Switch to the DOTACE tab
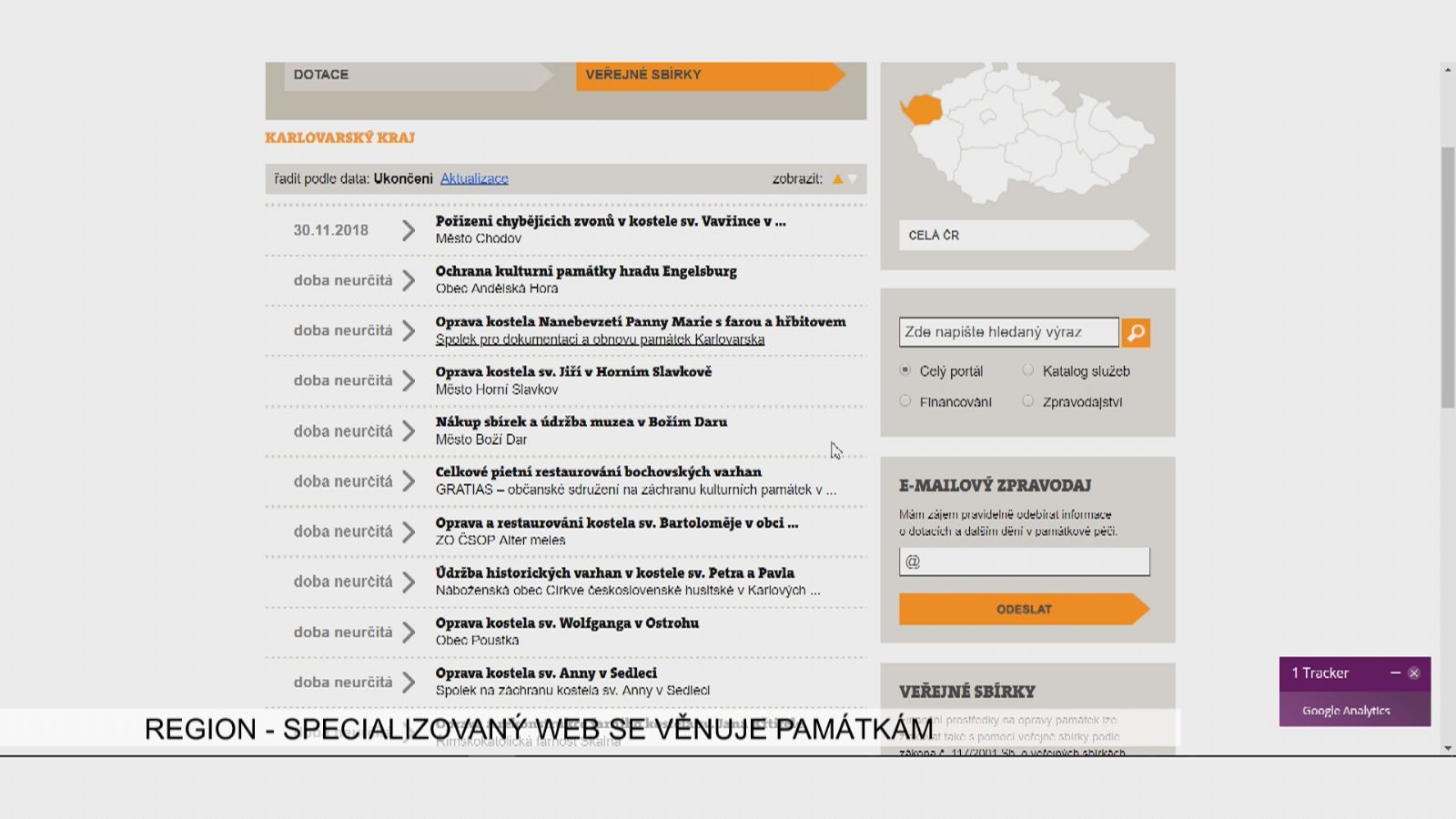Viewport: 1456px width, 819px height. point(419,76)
